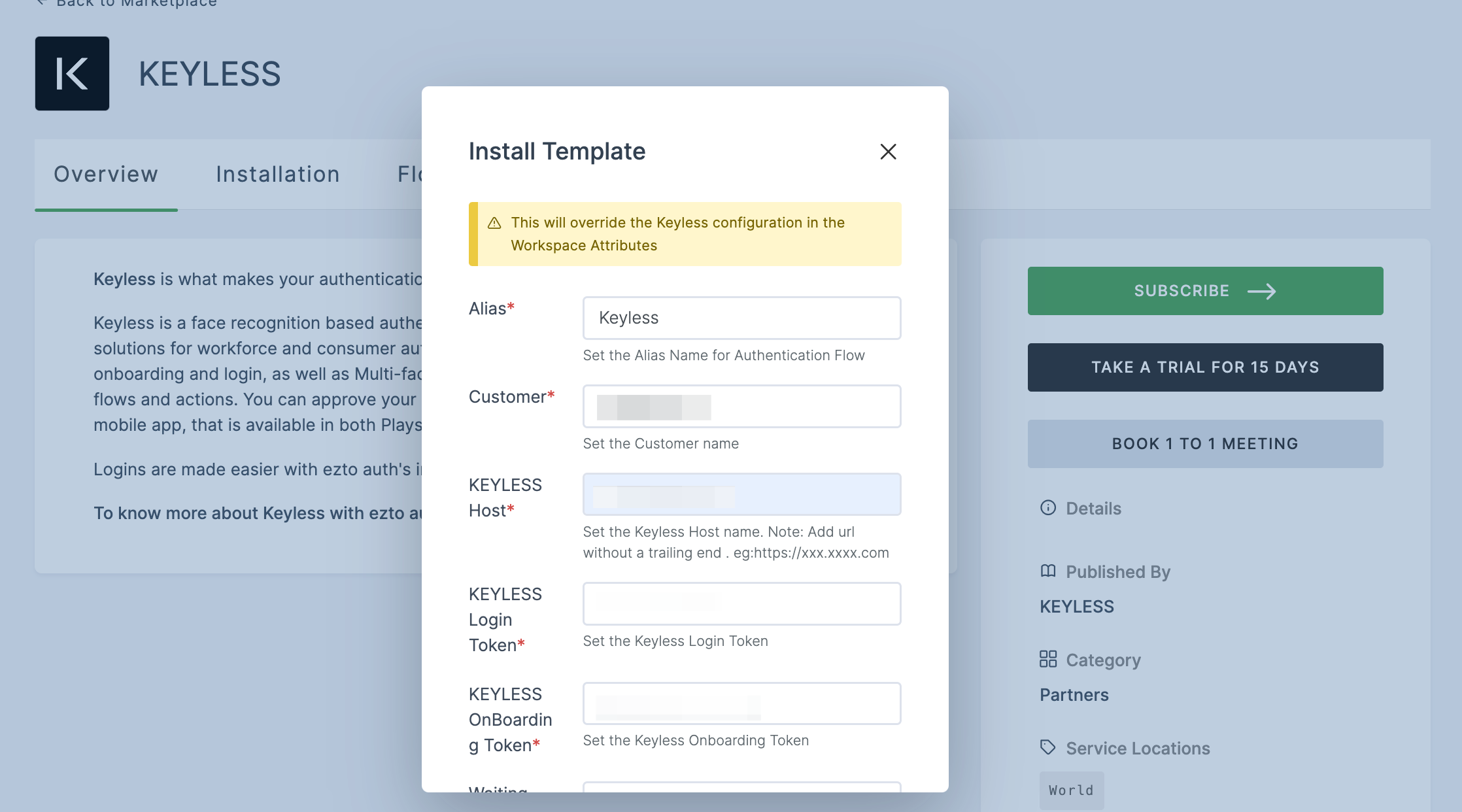Open the Overview tab
This screenshot has width=1462, height=812.
(x=106, y=175)
